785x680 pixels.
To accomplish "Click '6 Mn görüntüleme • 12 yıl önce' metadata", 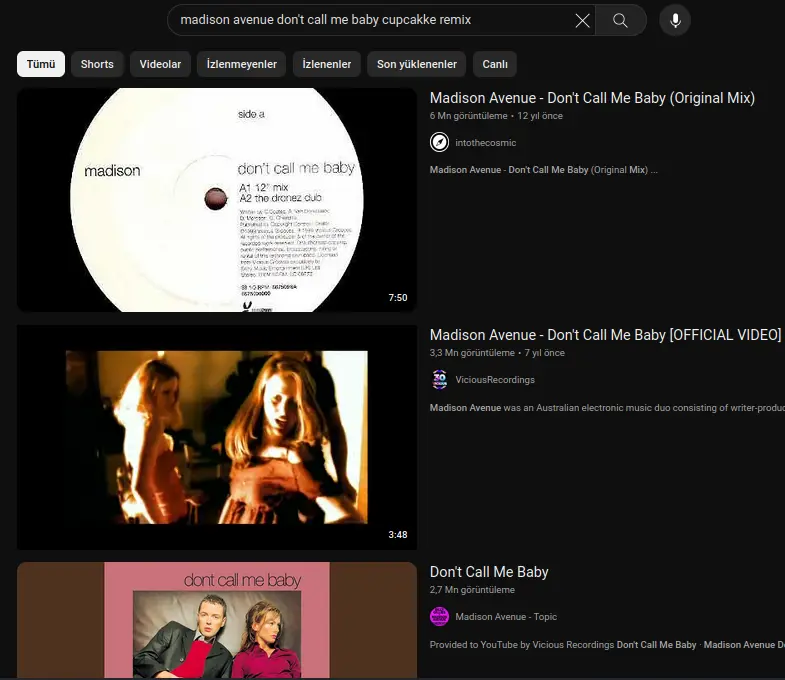I will pyautogui.click(x=496, y=116).
